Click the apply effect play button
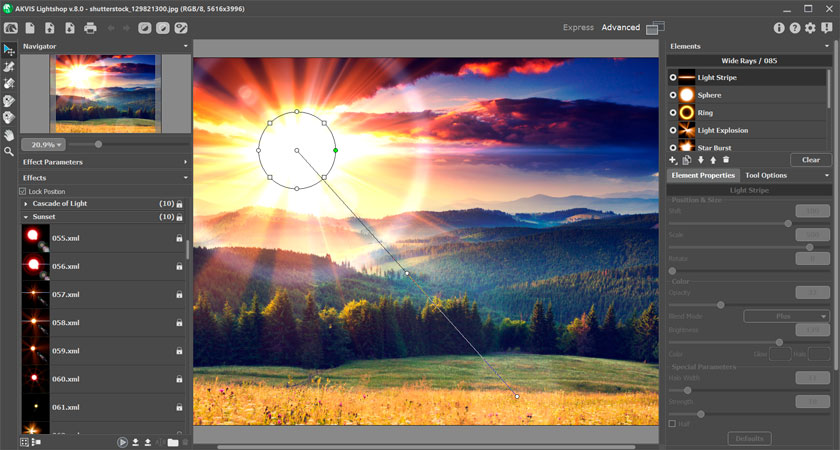The width and height of the screenshot is (840, 450). point(123,442)
